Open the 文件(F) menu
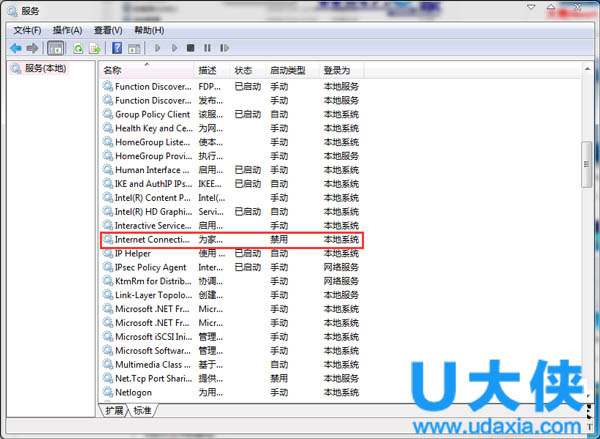 point(27,31)
